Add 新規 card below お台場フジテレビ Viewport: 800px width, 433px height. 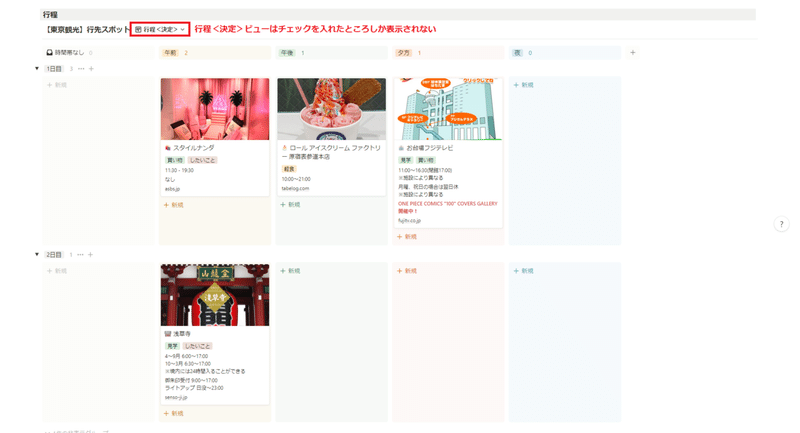click(x=407, y=237)
